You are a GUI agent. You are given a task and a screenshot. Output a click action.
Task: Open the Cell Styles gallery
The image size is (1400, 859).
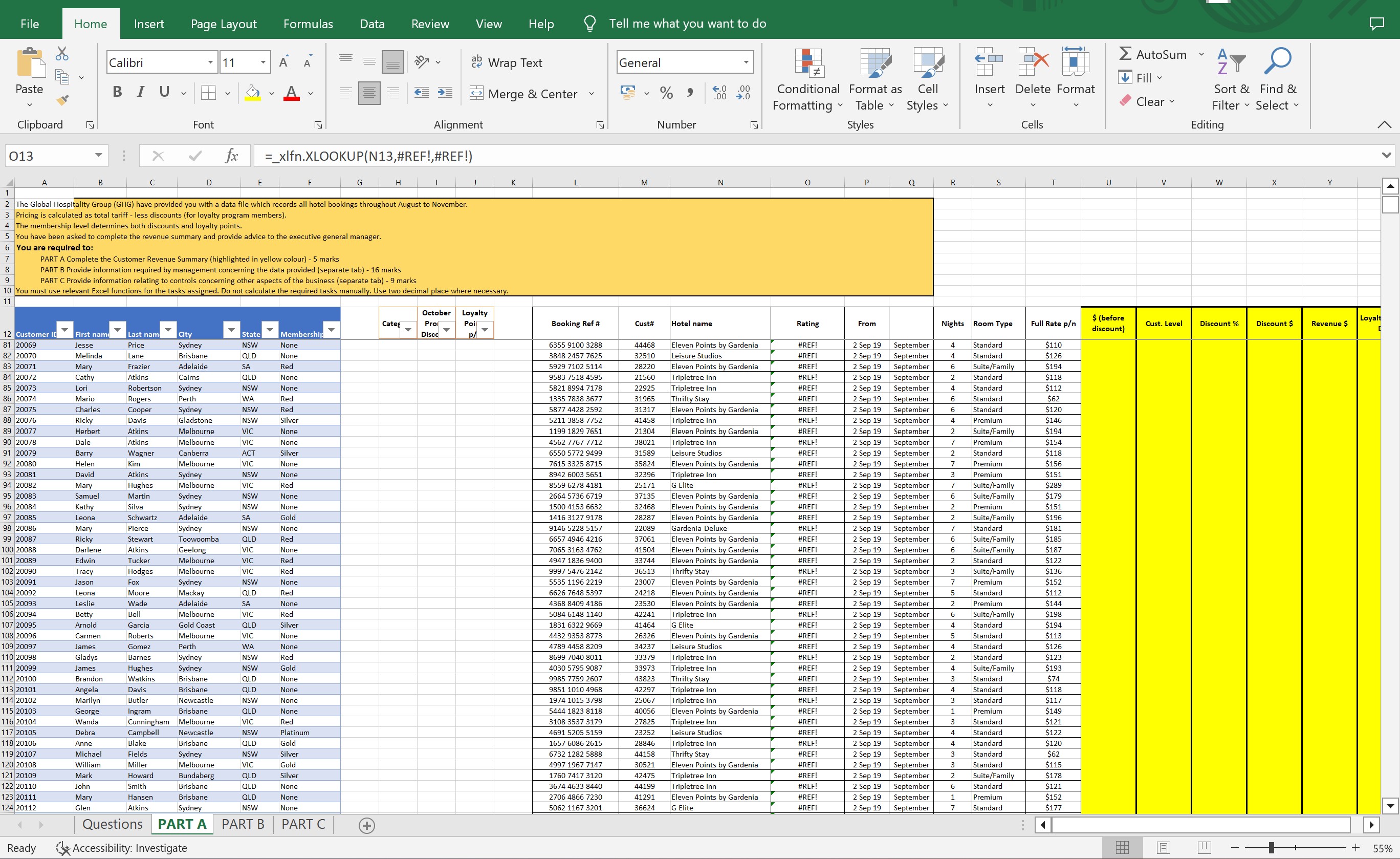(x=927, y=79)
